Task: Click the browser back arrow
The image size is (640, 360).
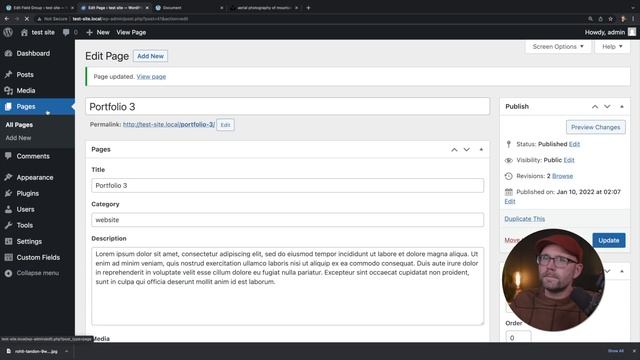Action: point(7,19)
